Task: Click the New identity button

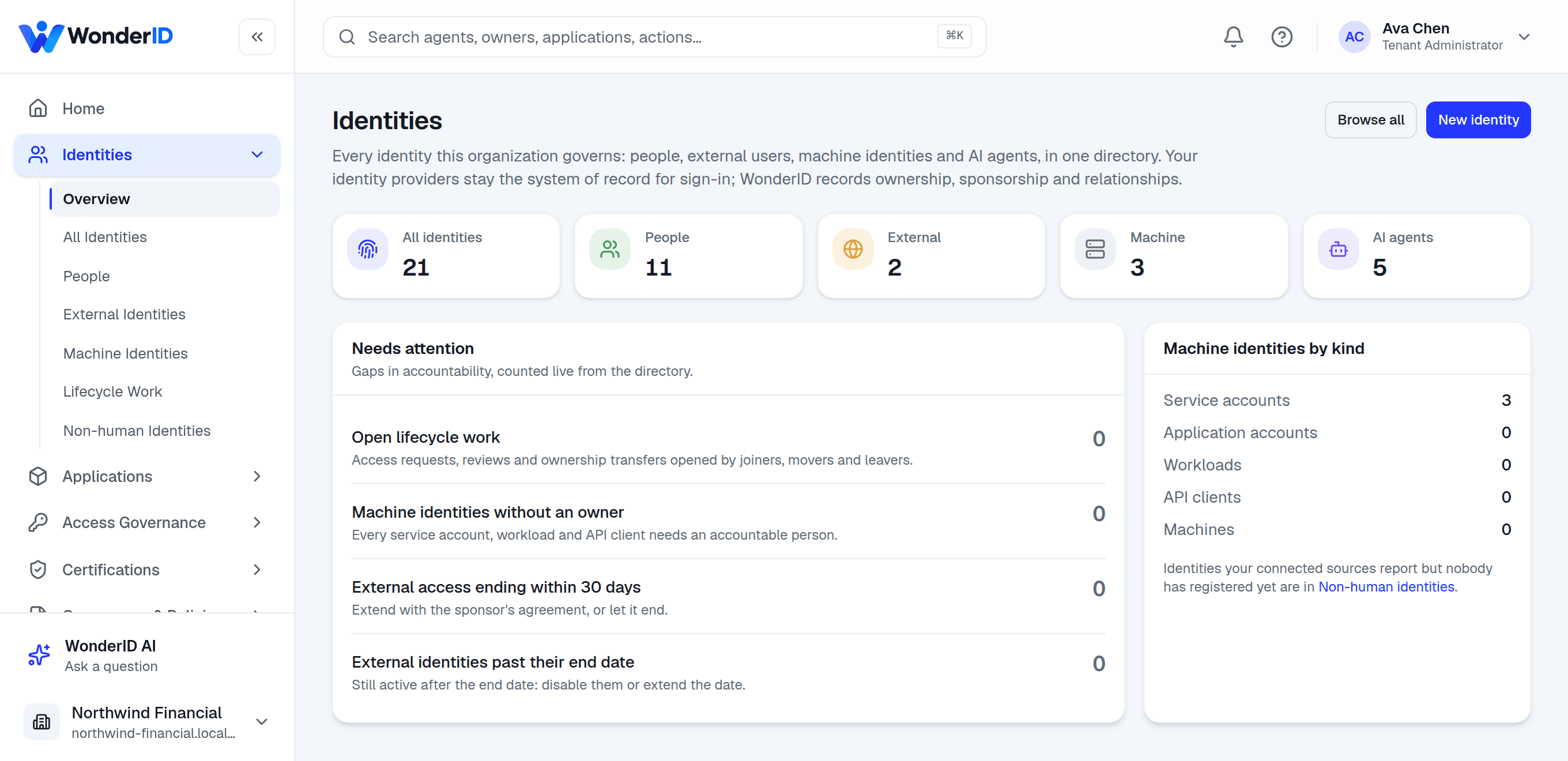Action: click(1478, 120)
